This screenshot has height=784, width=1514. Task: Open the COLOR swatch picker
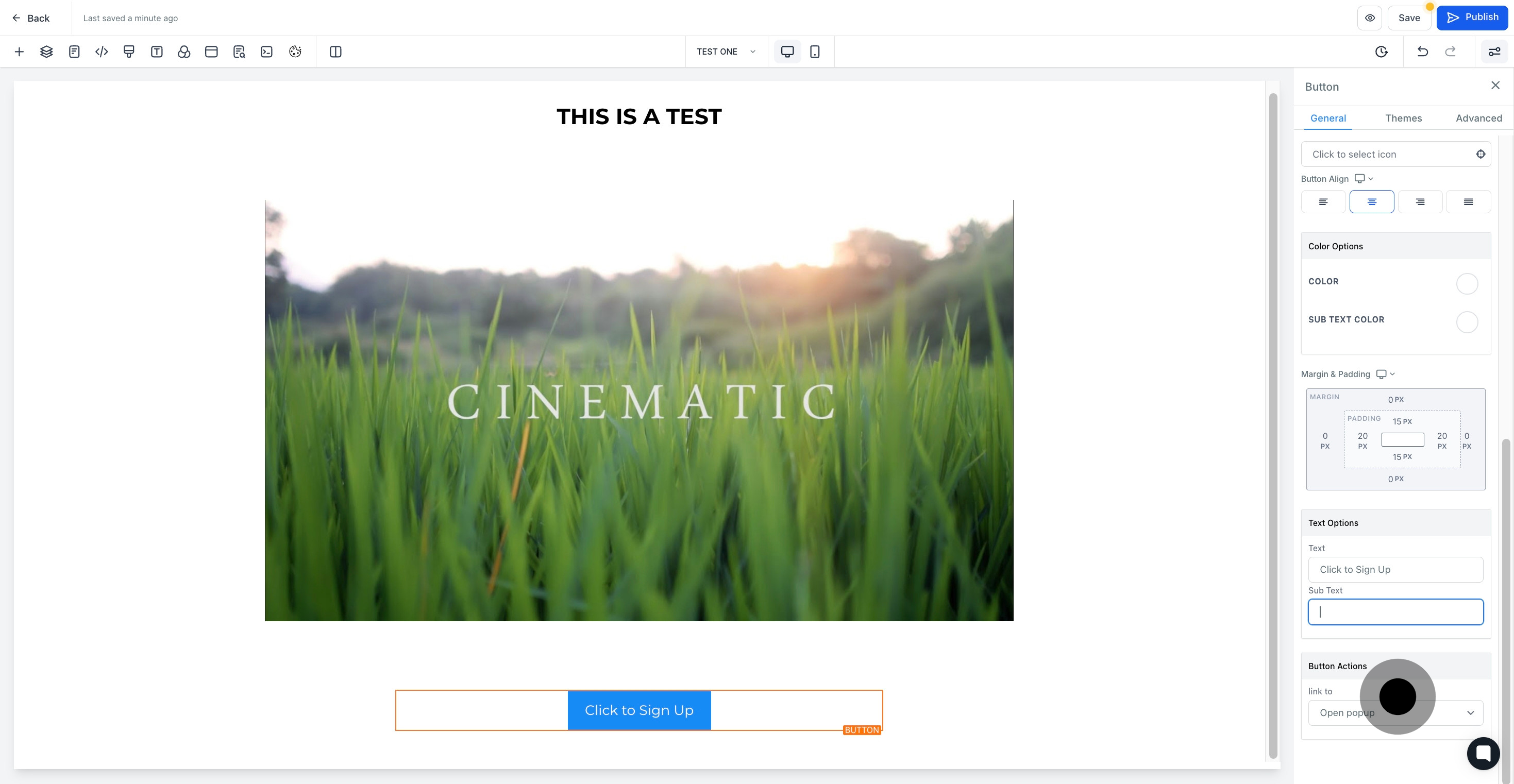click(1467, 284)
